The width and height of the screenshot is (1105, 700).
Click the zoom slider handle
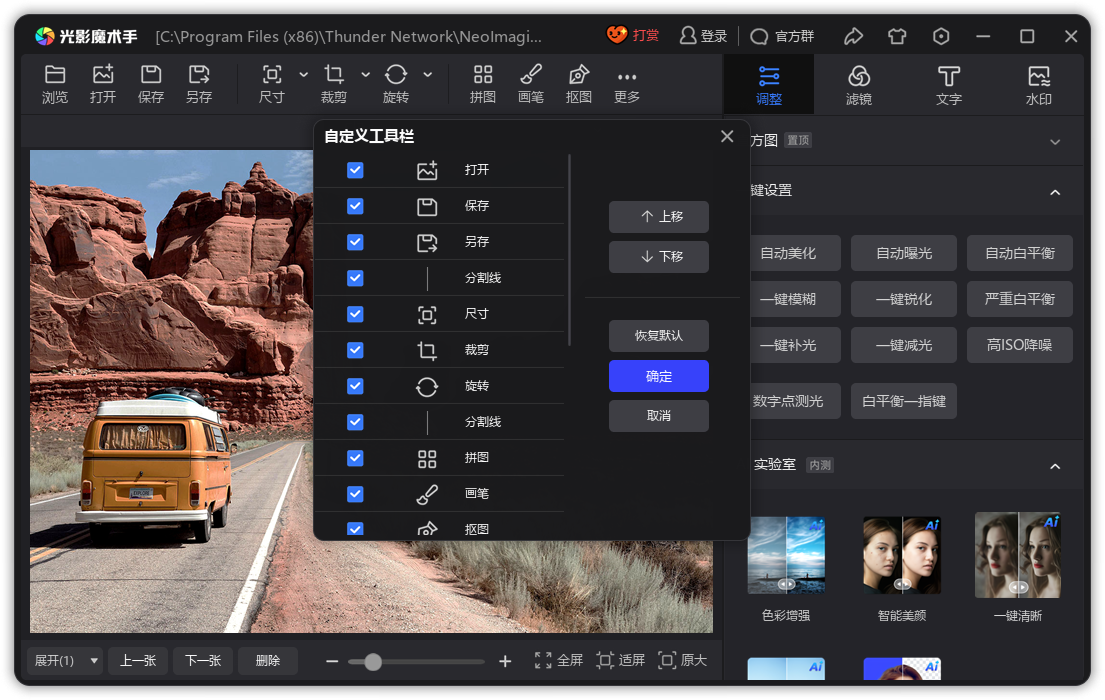tap(373, 662)
